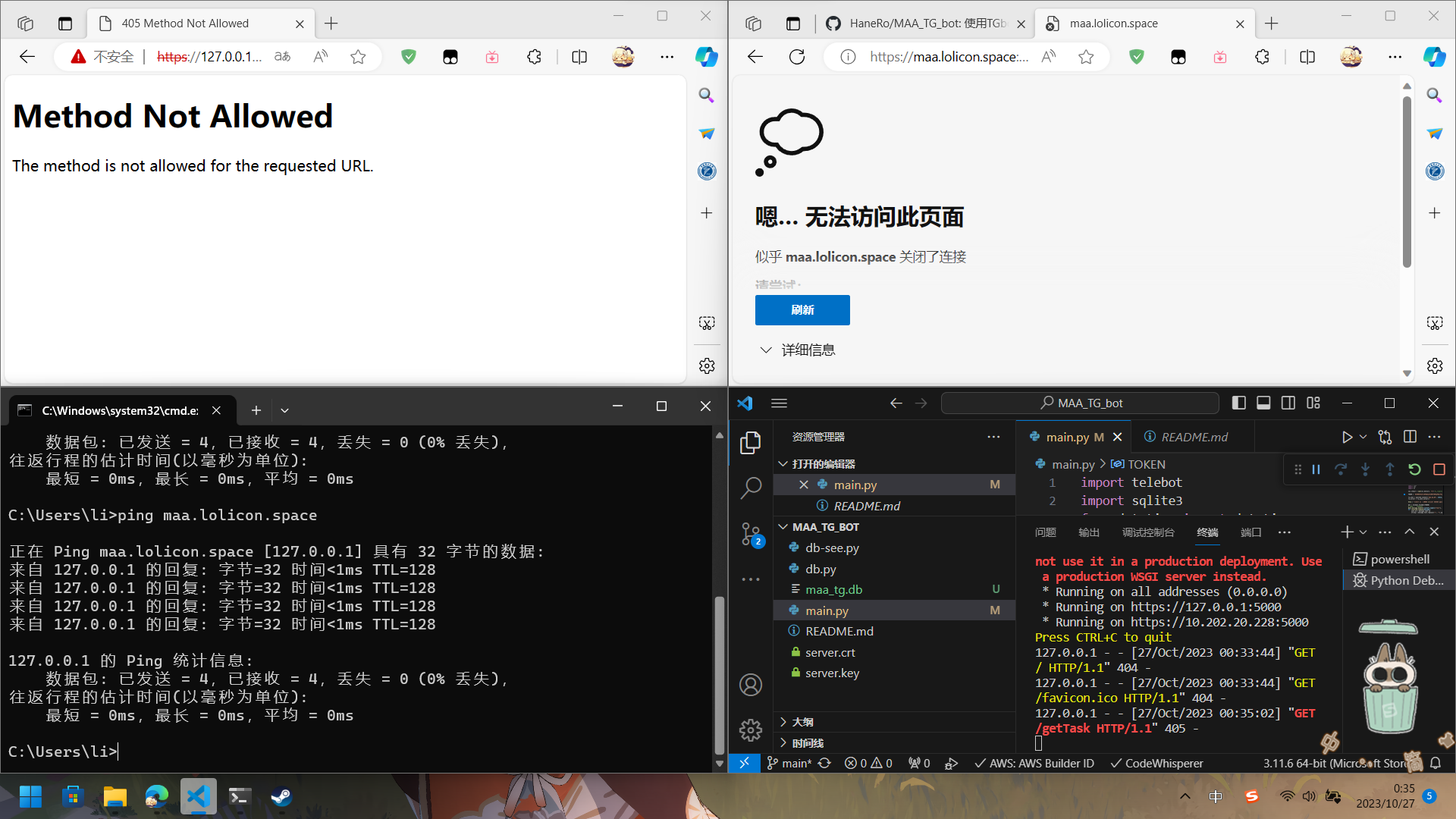
Task: Open Copilot in the Edge sidebar
Action: [1434, 56]
